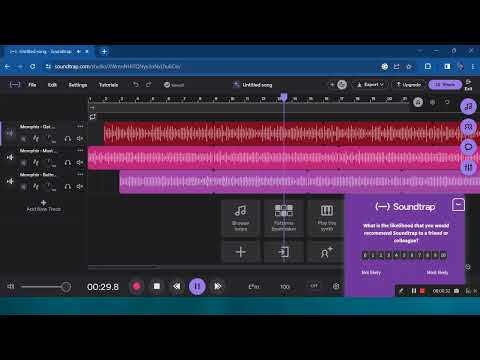Click the invite collaborator card icon
480x360 pixels.
point(326,252)
